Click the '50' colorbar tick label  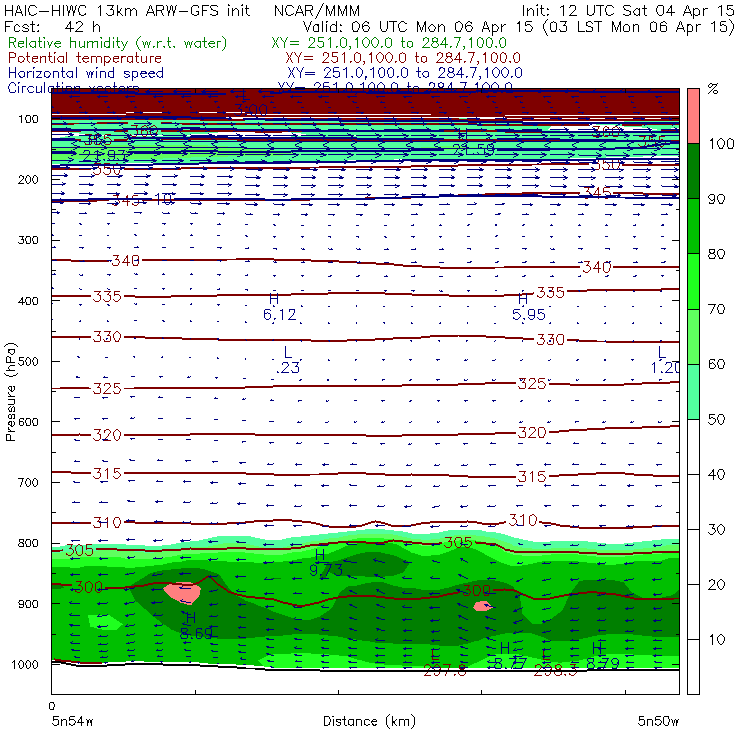(x=716, y=419)
